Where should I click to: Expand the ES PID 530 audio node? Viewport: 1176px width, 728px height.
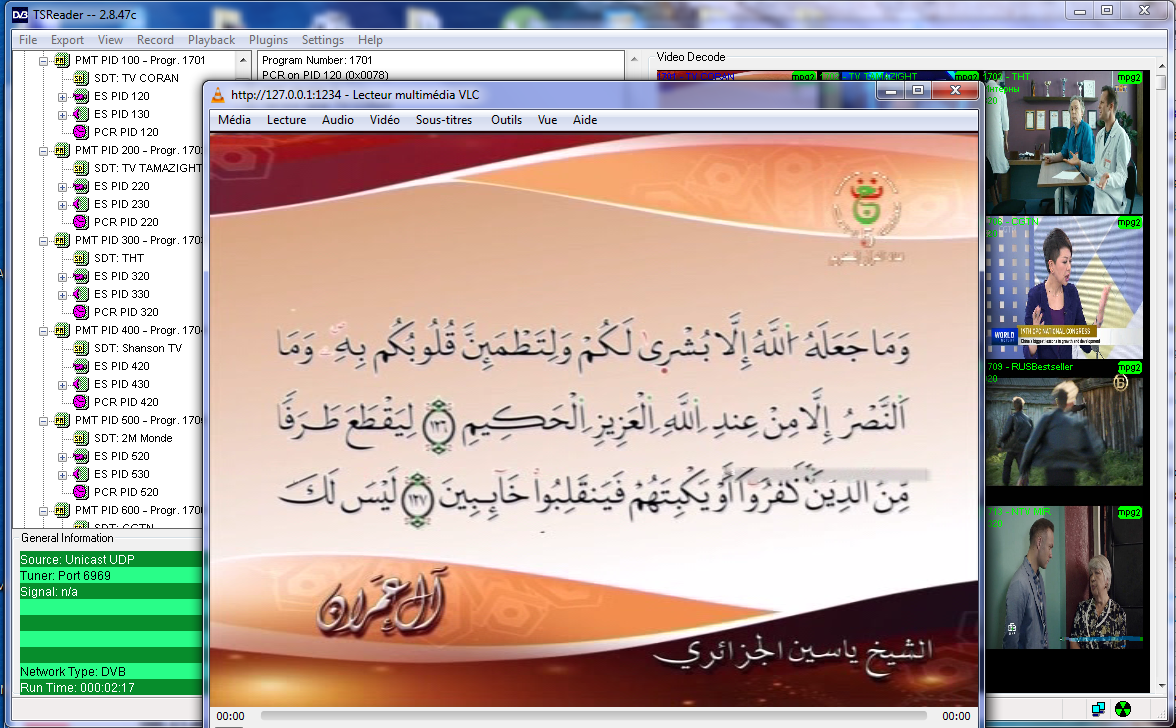(62, 474)
